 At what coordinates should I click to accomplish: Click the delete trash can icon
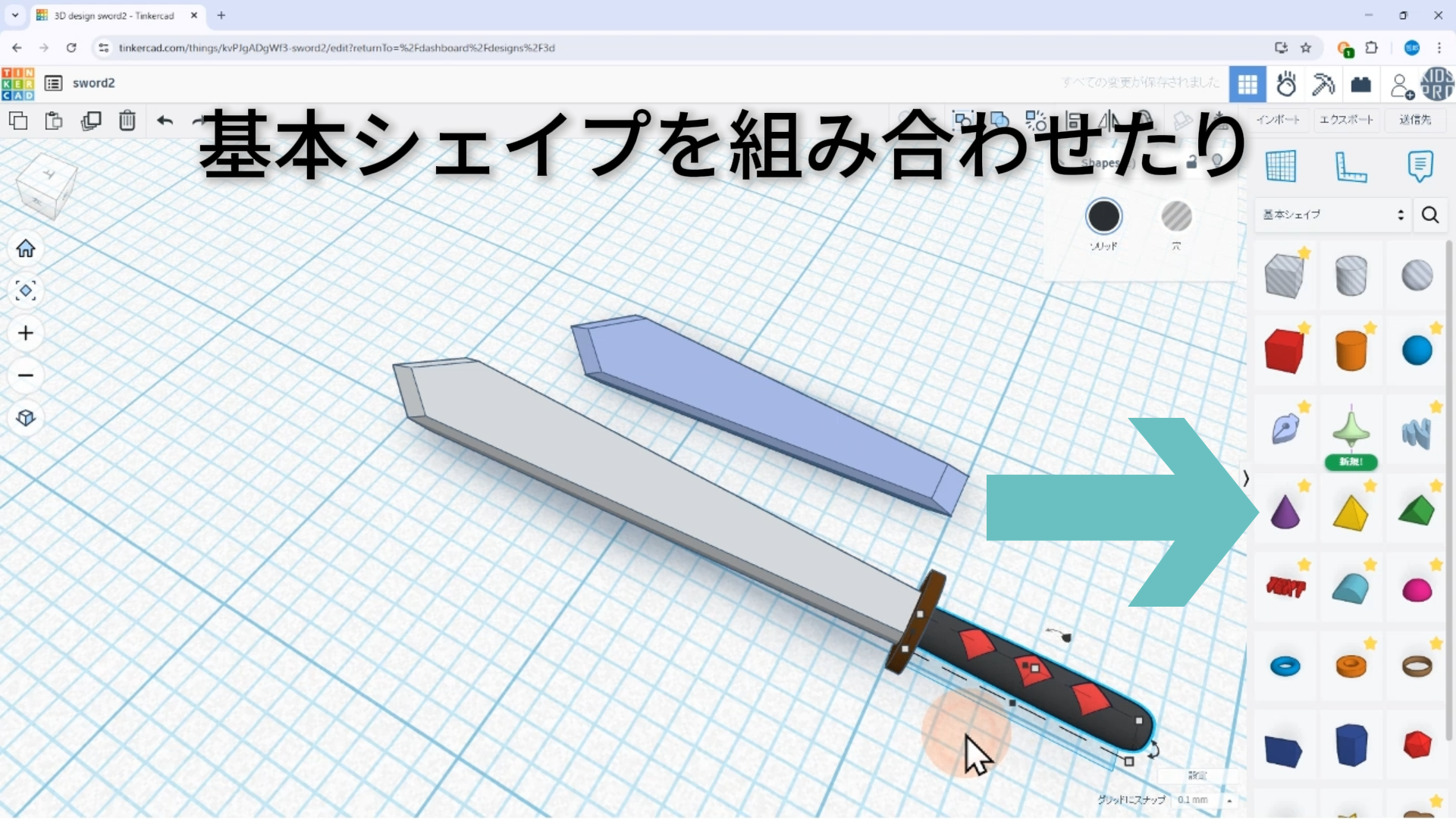pyautogui.click(x=127, y=121)
